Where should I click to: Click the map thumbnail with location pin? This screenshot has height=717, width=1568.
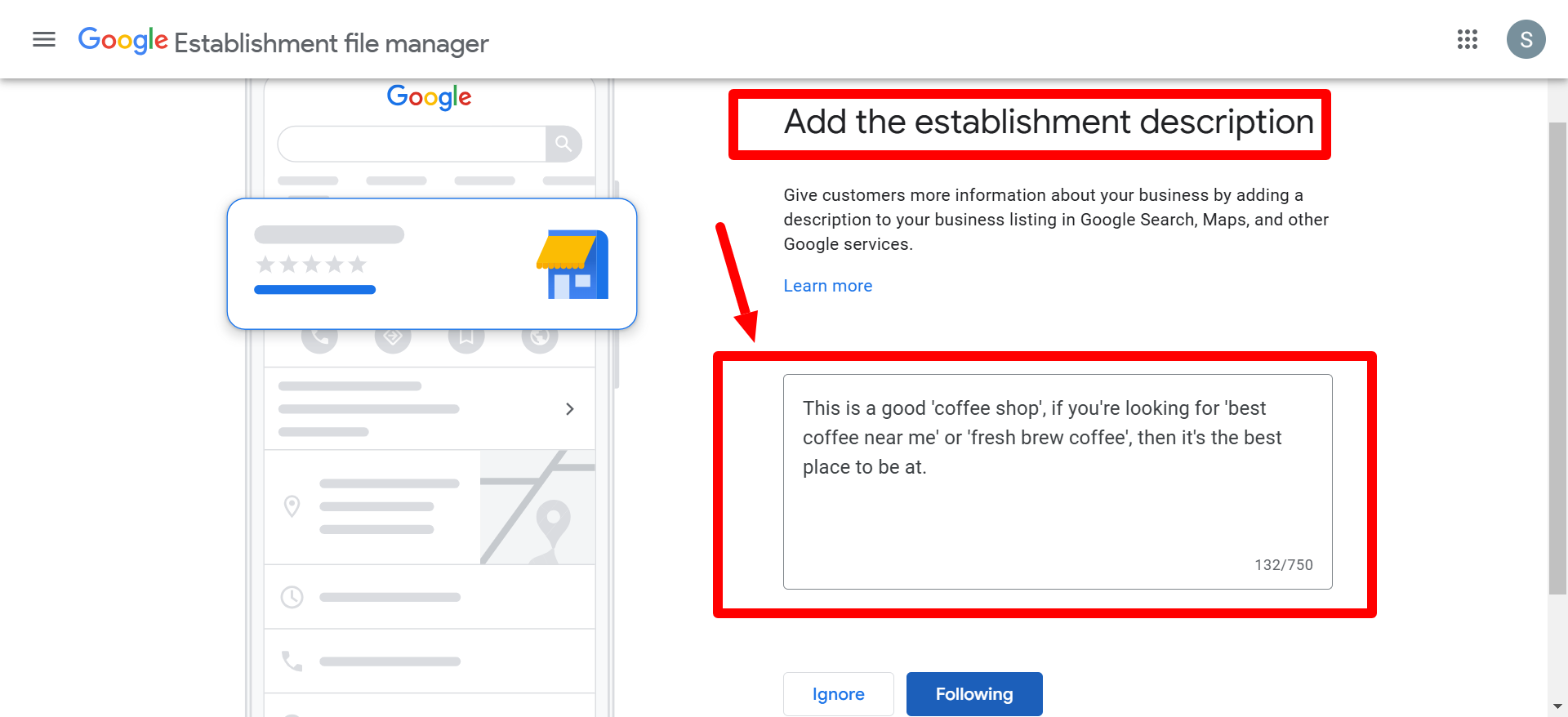(x=537, y=507)
